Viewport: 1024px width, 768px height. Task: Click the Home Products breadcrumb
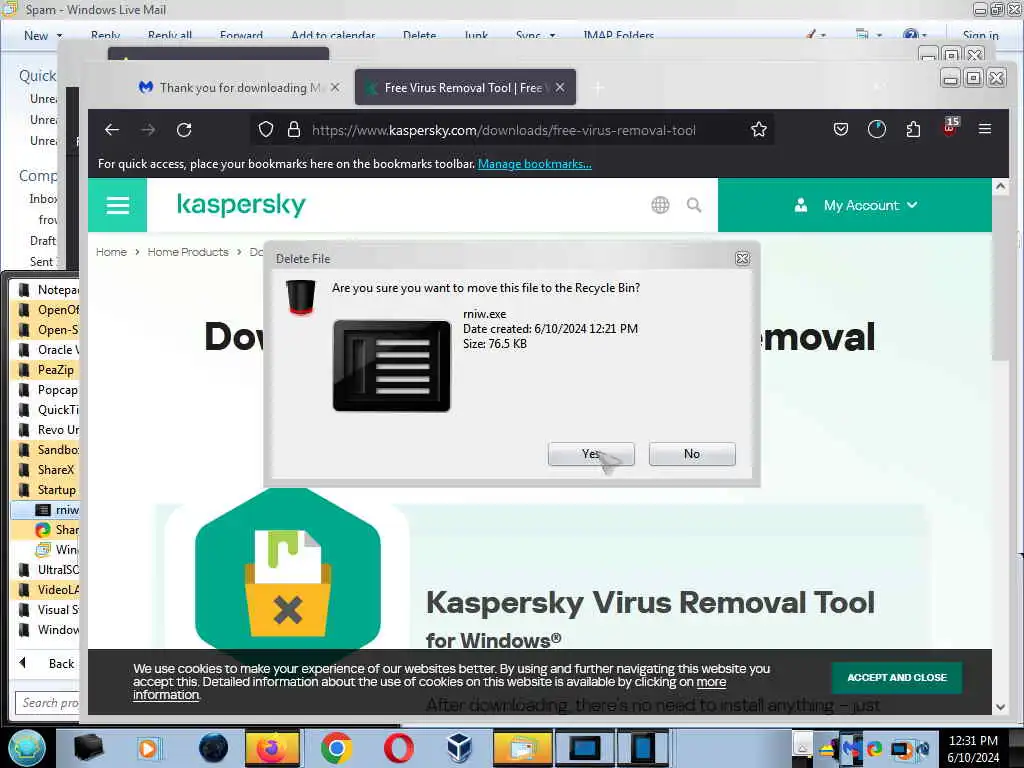[x=188, y=252]
